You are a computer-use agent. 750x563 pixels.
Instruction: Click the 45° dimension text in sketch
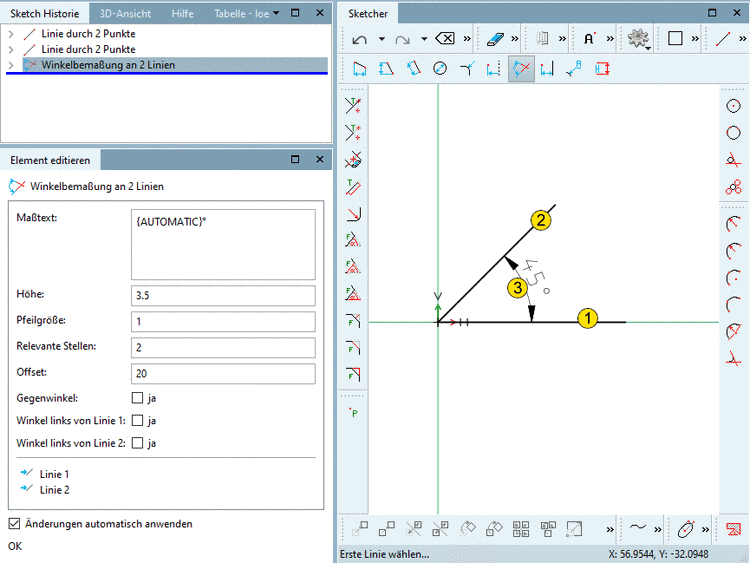537,276
